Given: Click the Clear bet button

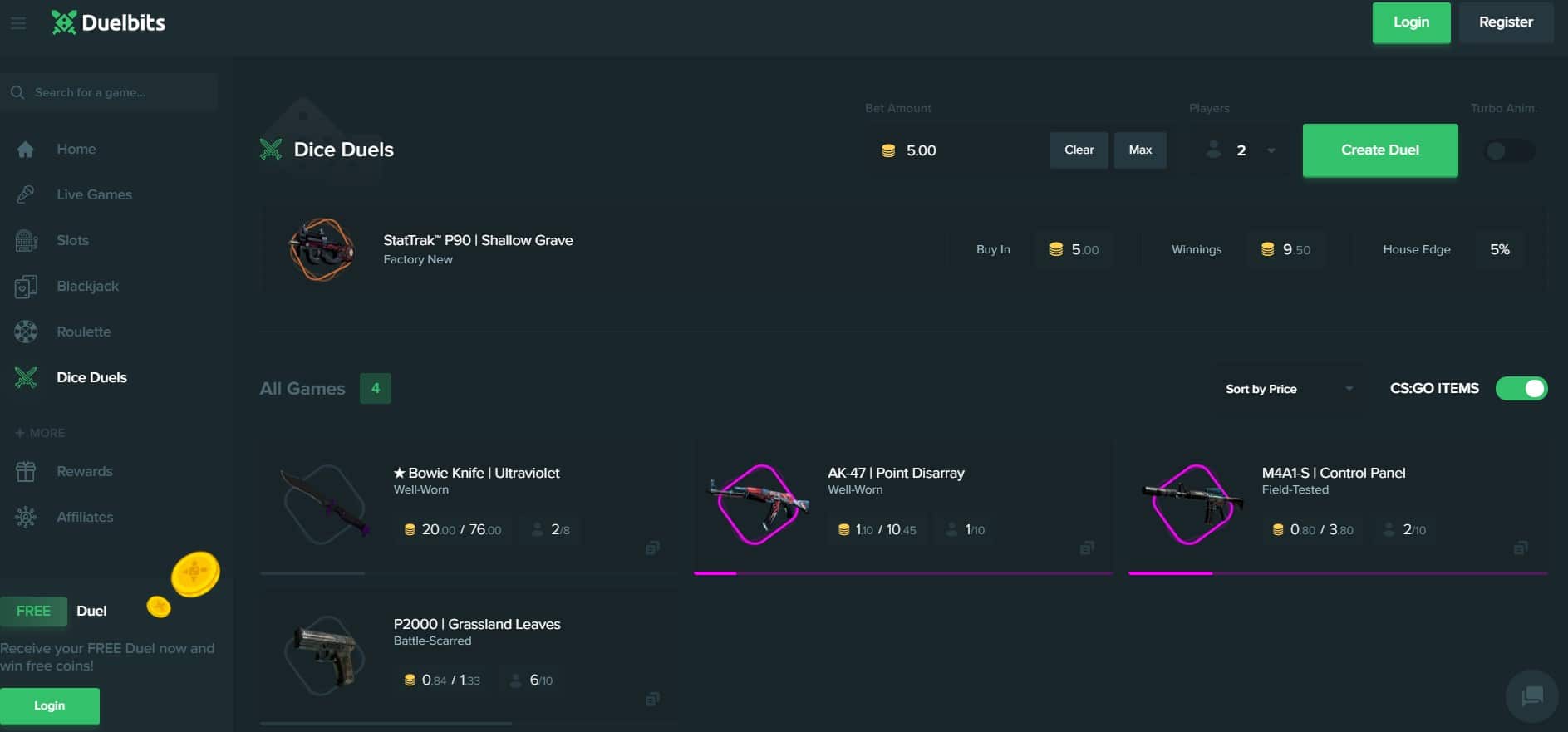Looking at the screenshot, I should tap(1079, 150).
